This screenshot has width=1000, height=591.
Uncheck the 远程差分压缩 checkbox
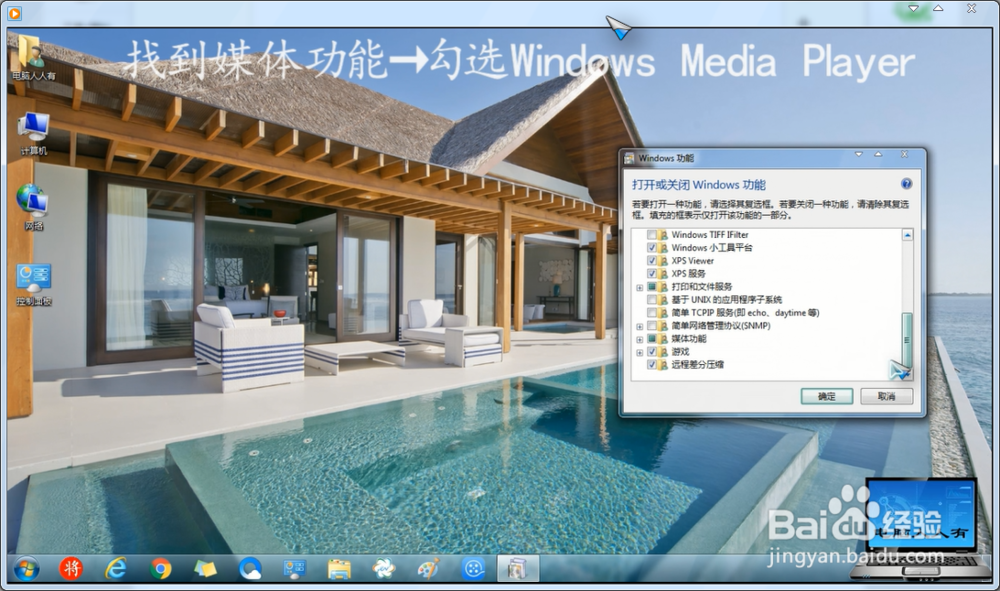pyautogui.click(x=652, y=365)
